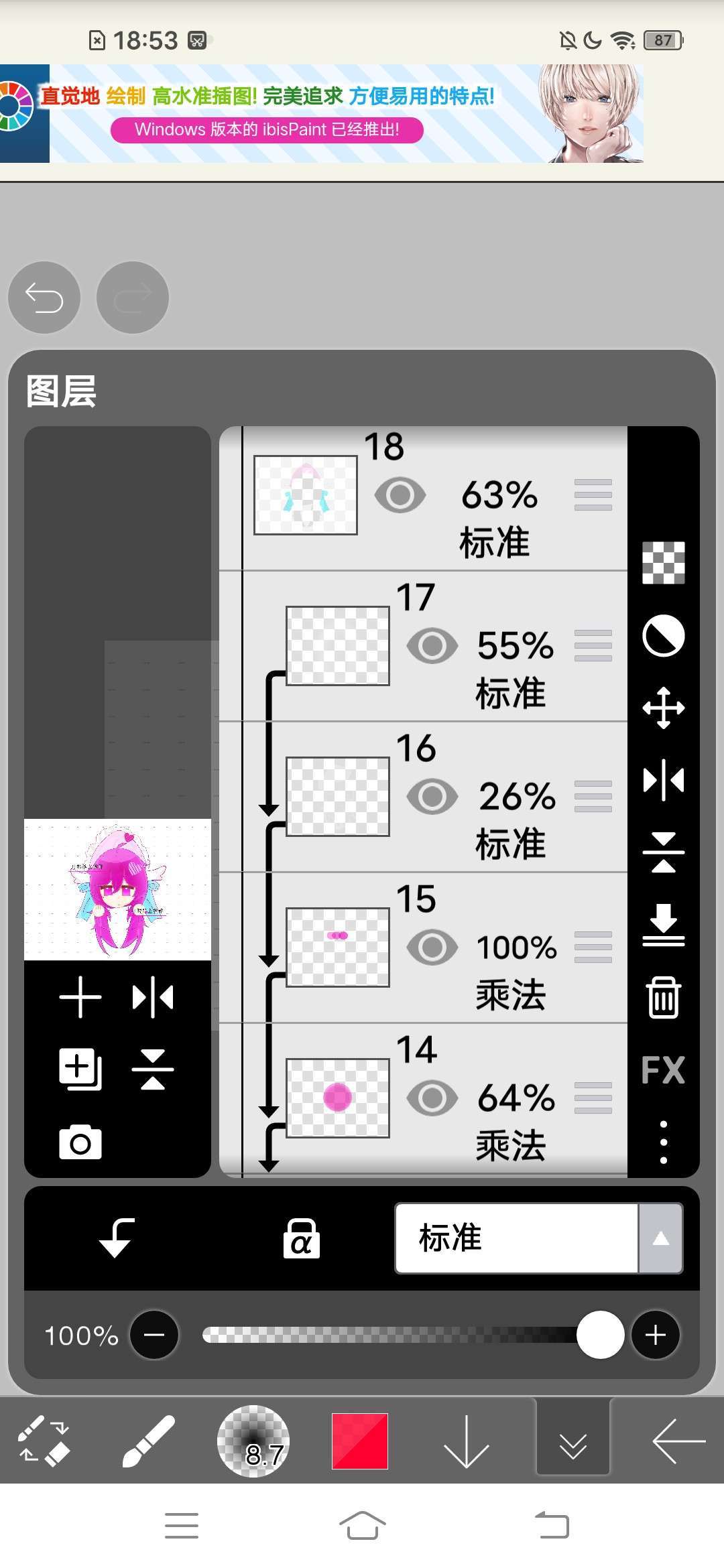The image size is (724, 1568).
Task: Select layer 14 with the pink circle
Action: (435, 1099)
